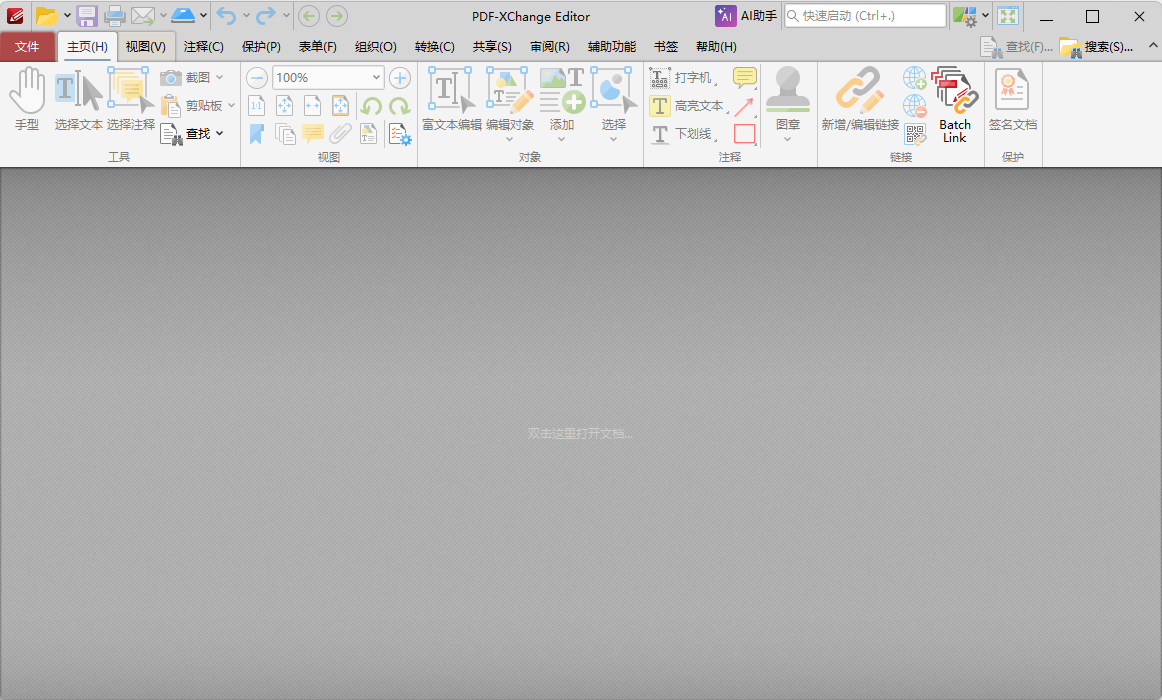Click the Batch Link tool
Screen dimensions: 1162x700
click(x=954, y=104)
